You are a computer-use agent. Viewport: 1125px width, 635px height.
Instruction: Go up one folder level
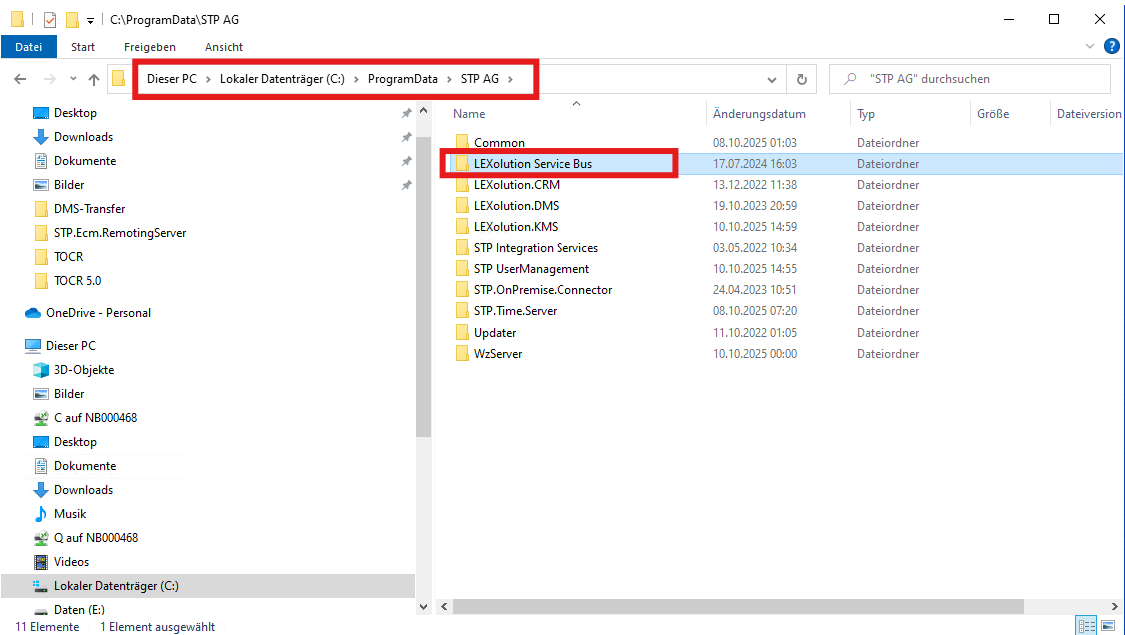93,79
